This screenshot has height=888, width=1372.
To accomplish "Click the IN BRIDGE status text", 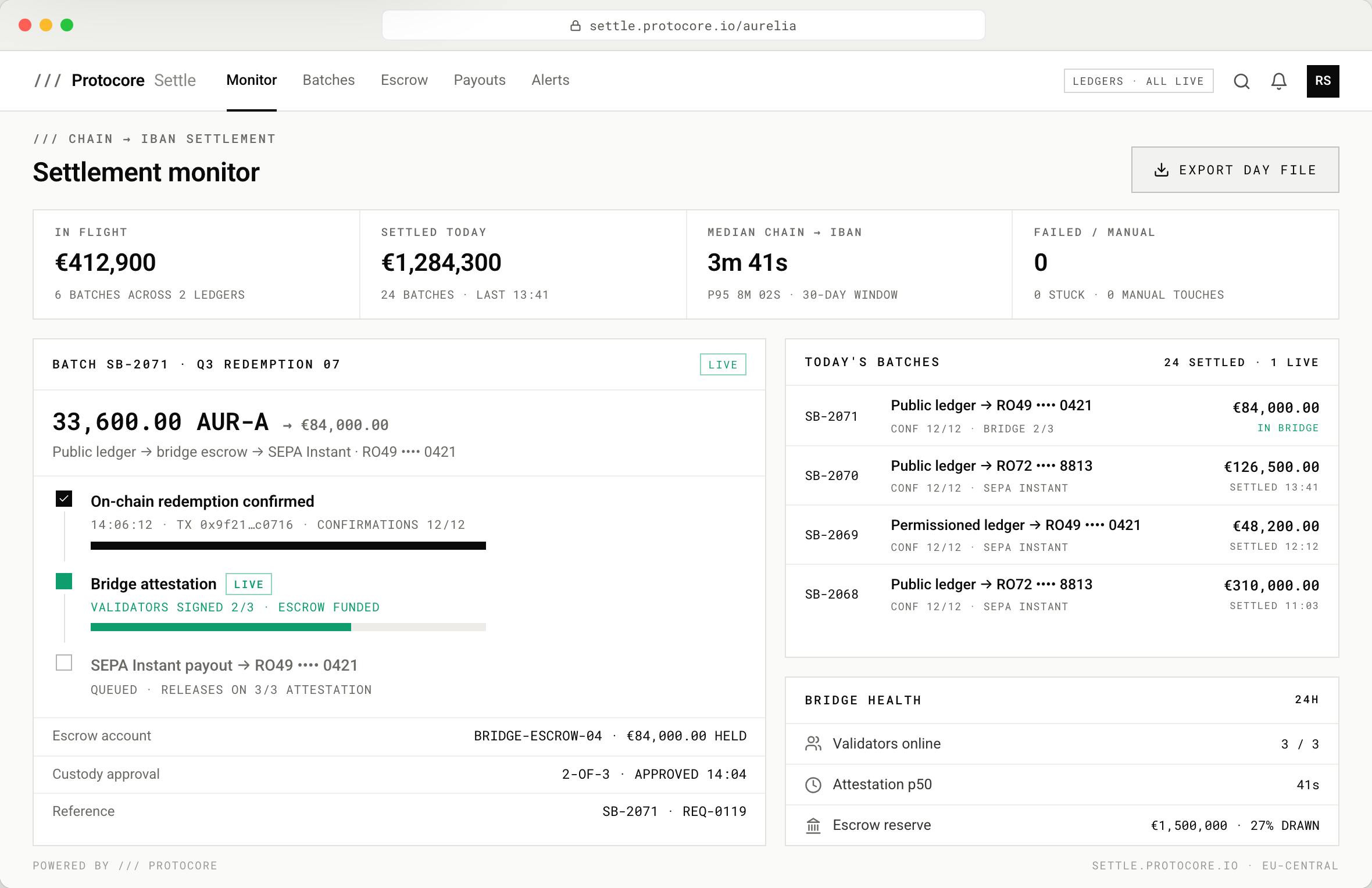I will click(x=1288, y=428).
